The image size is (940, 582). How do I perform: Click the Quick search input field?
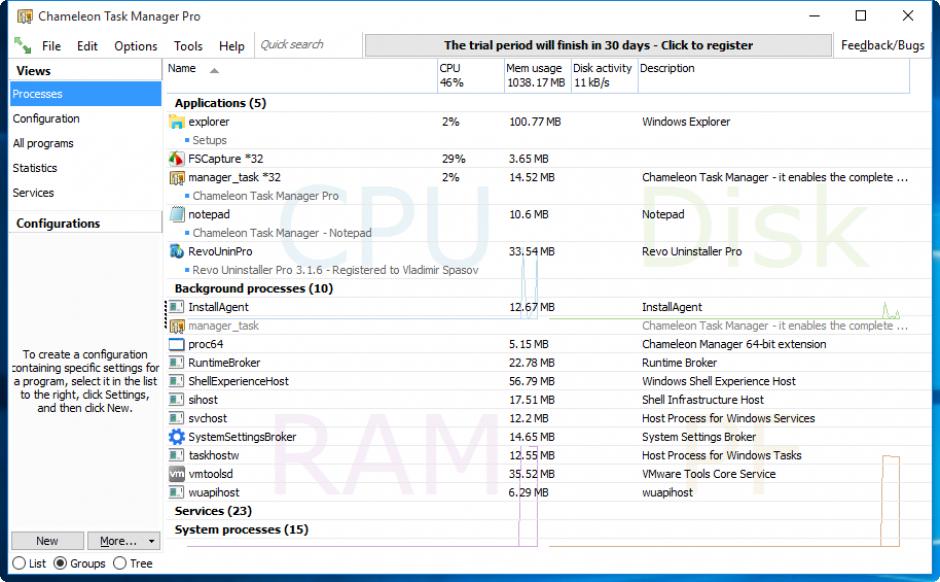309,45
